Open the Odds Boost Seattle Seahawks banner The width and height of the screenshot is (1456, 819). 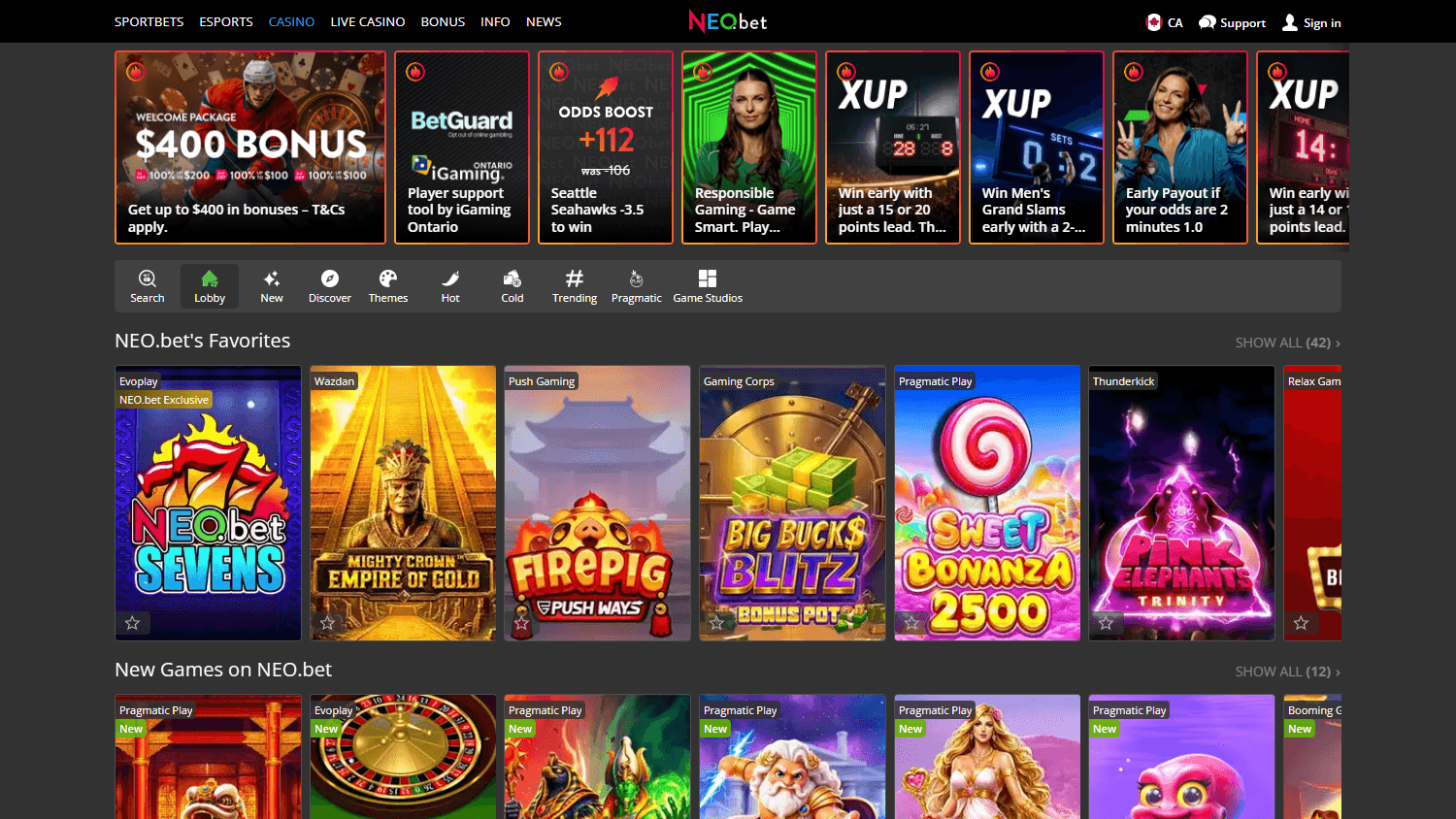[x=606, y=147]
